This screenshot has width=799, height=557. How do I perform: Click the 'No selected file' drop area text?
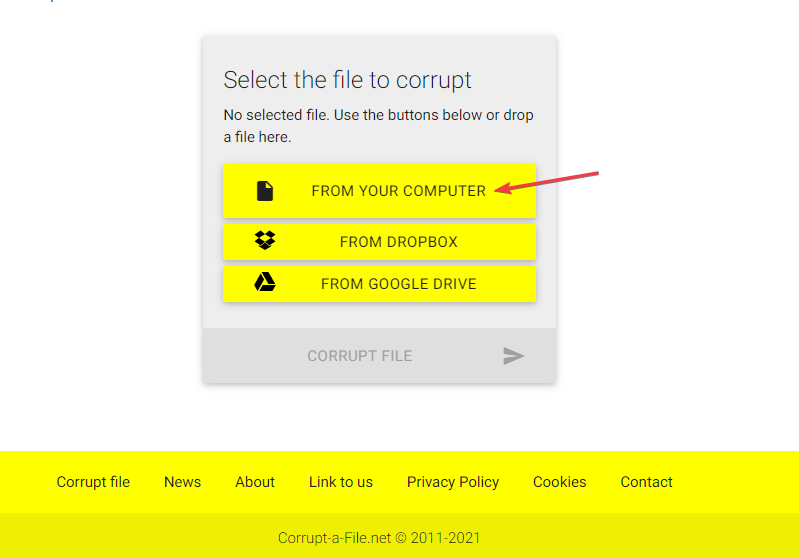[378, 126]
